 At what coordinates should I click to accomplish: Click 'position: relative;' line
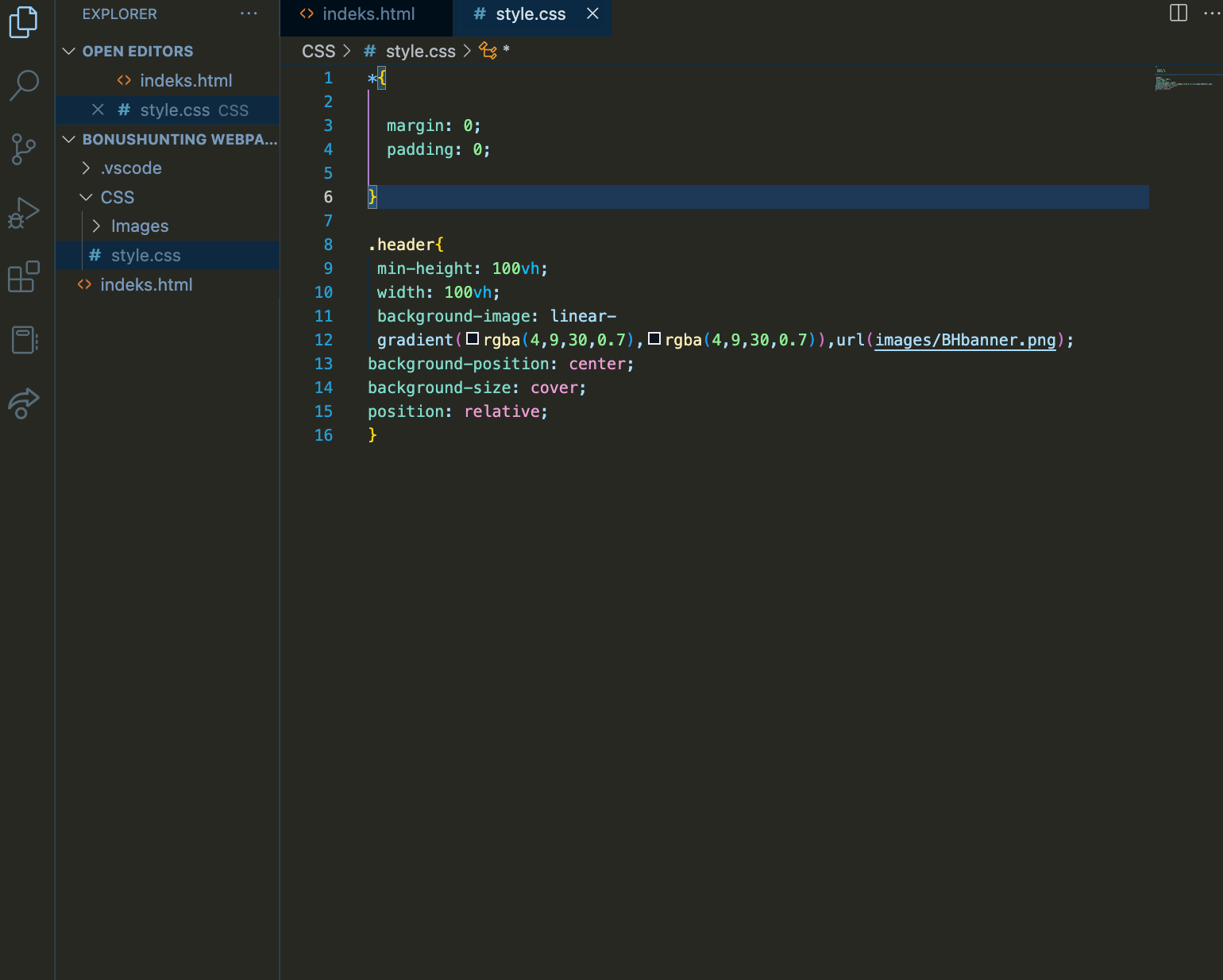click(x=457, y=411)
